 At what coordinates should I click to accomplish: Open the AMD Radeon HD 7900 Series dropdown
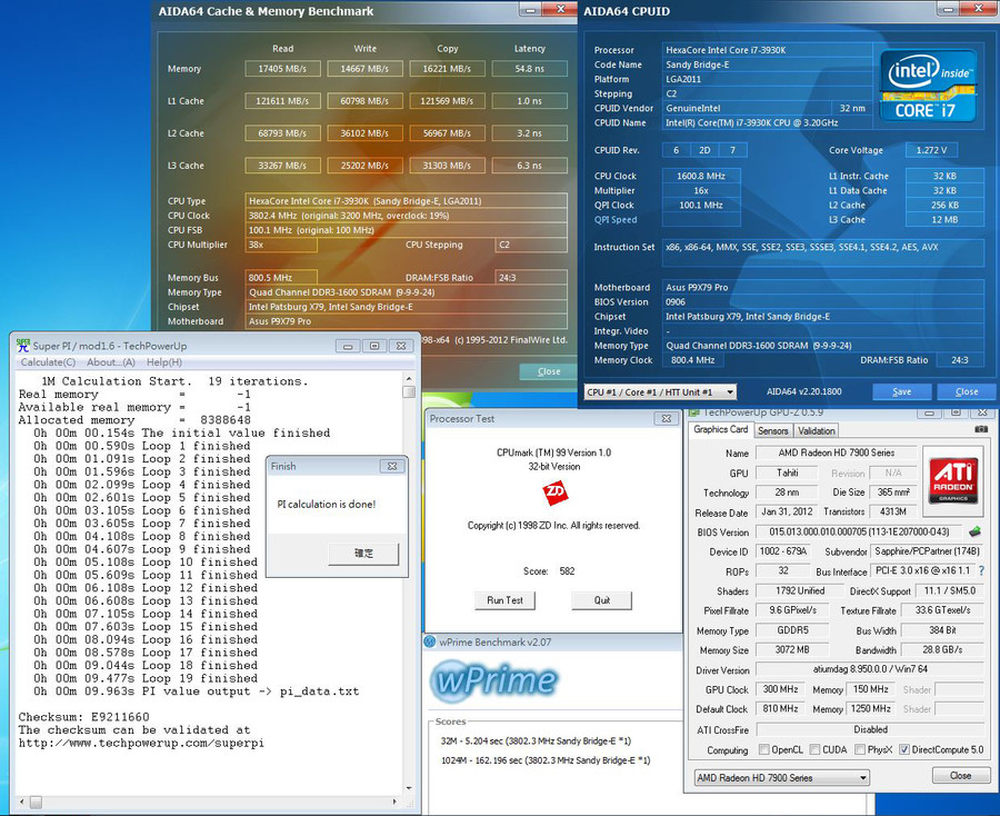pos(781,778)
